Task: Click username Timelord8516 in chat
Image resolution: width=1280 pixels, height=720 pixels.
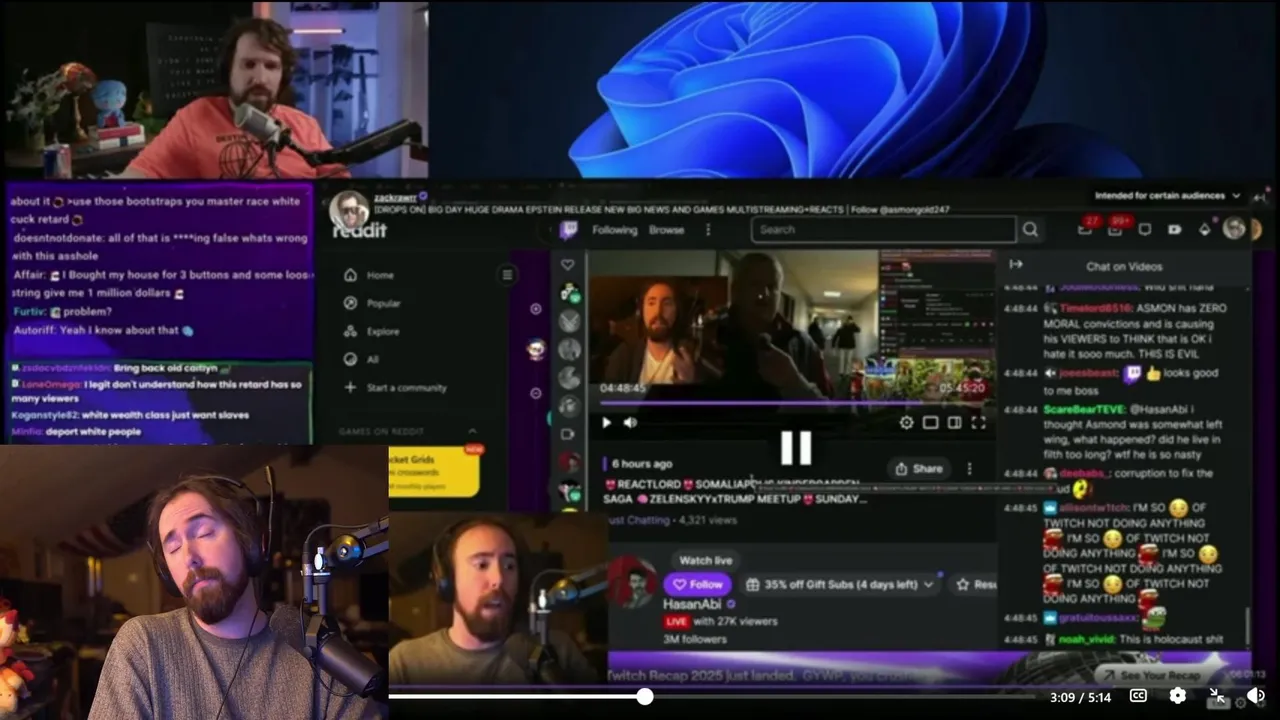Action: [x=1093, y=309]
